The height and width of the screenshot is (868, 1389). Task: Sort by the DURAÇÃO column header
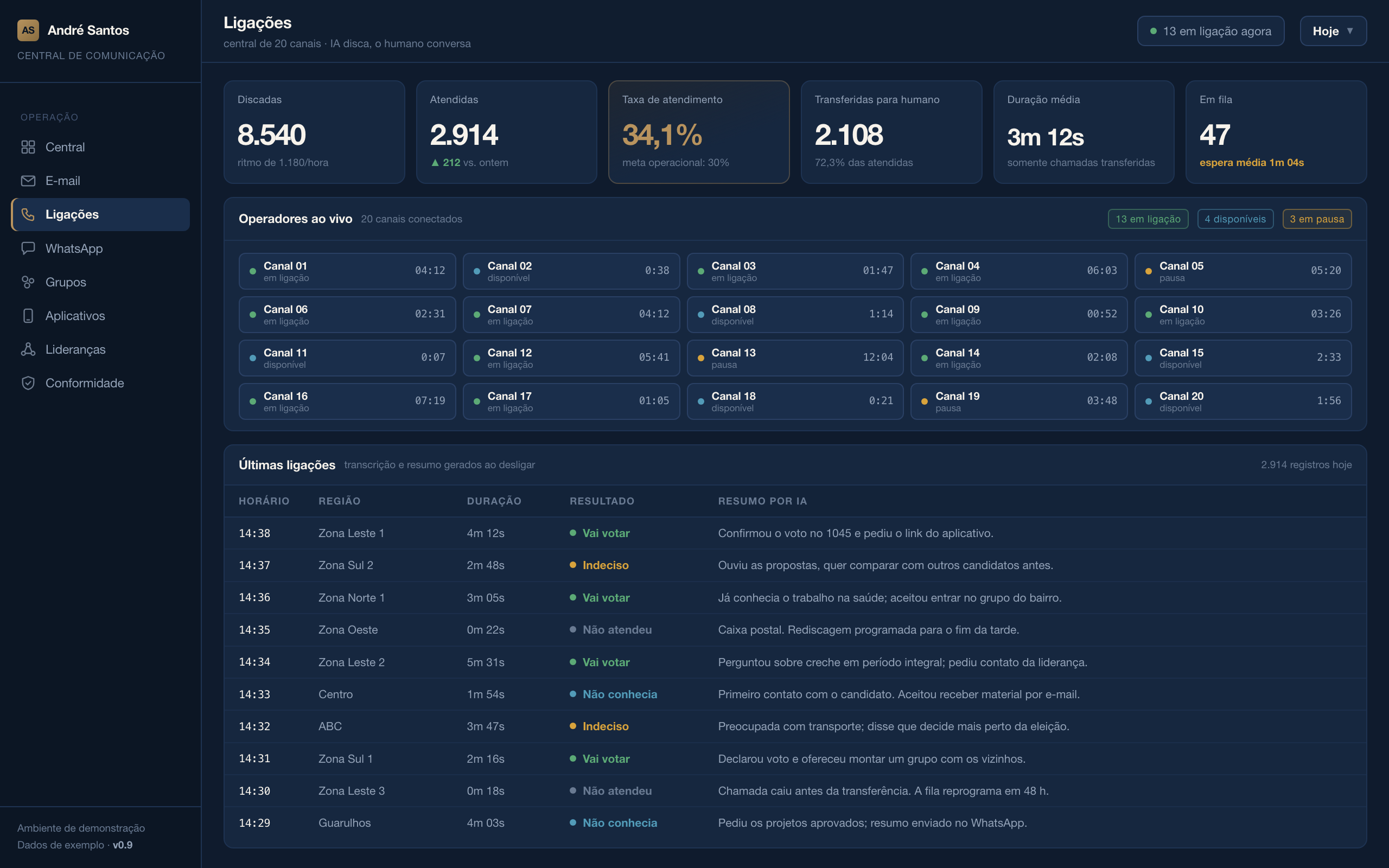point(494,501)
